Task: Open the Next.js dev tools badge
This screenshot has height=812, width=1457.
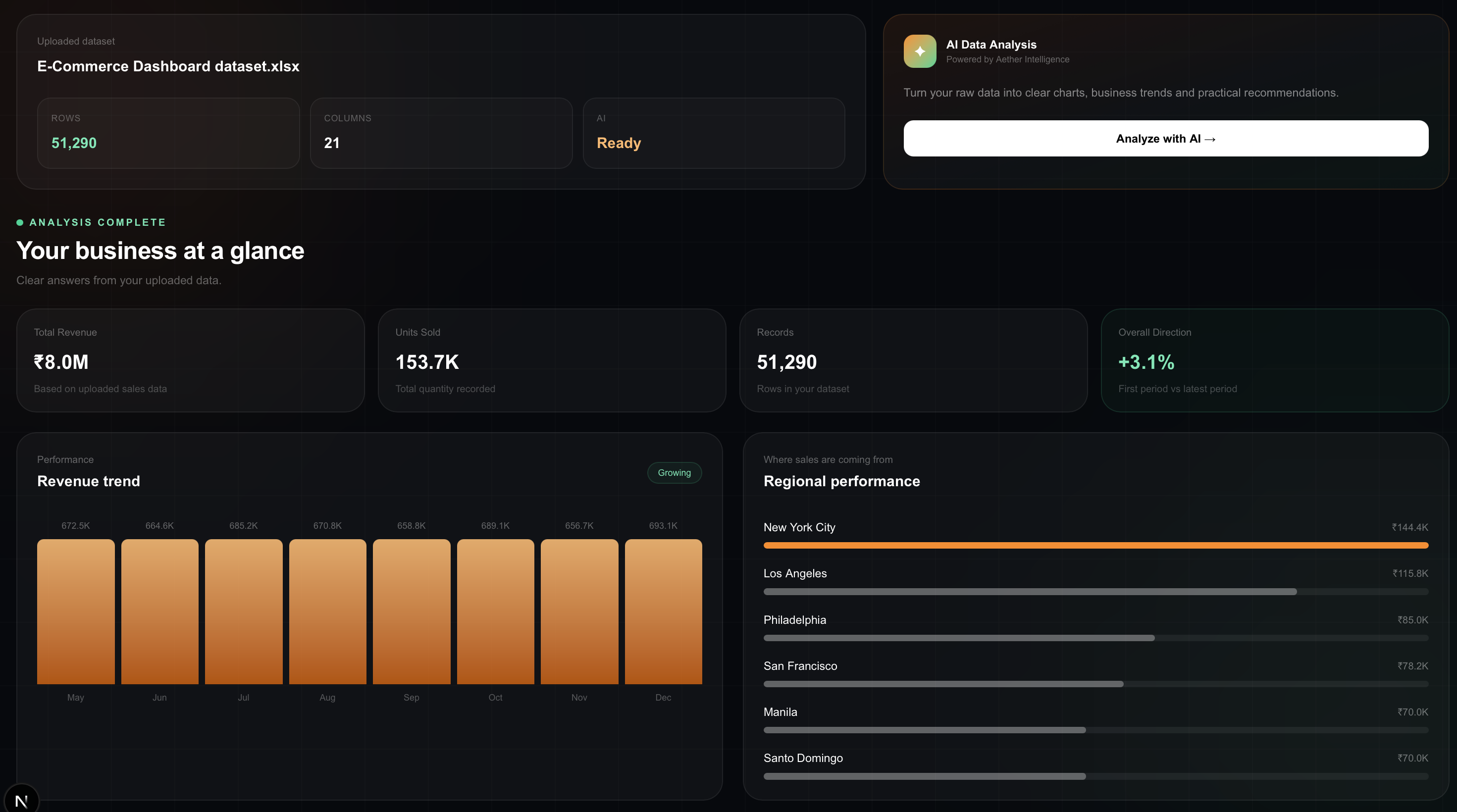Action: pyautogui.click(x=21, y=800)
